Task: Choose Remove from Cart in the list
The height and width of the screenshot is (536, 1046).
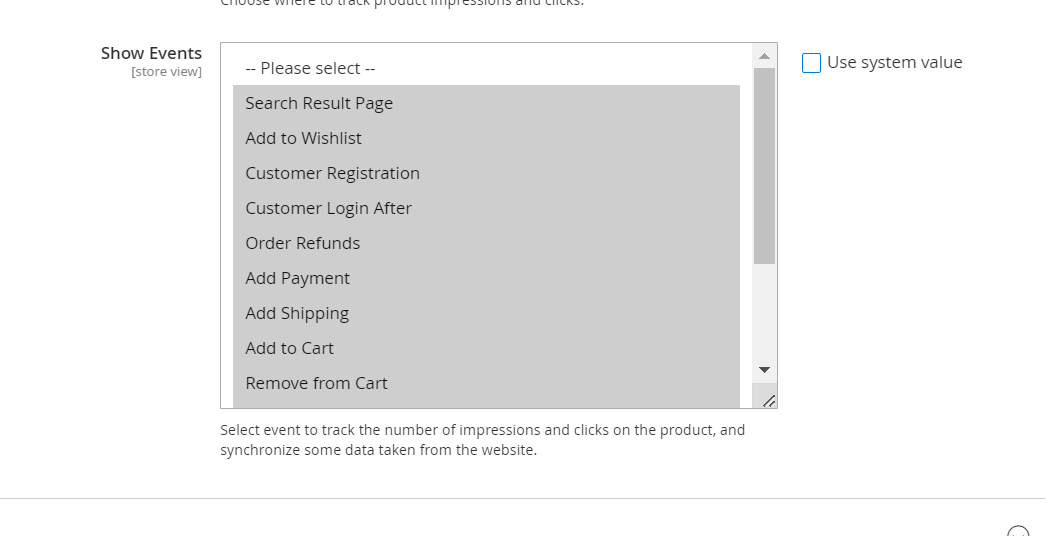Action: coord(317,383)
